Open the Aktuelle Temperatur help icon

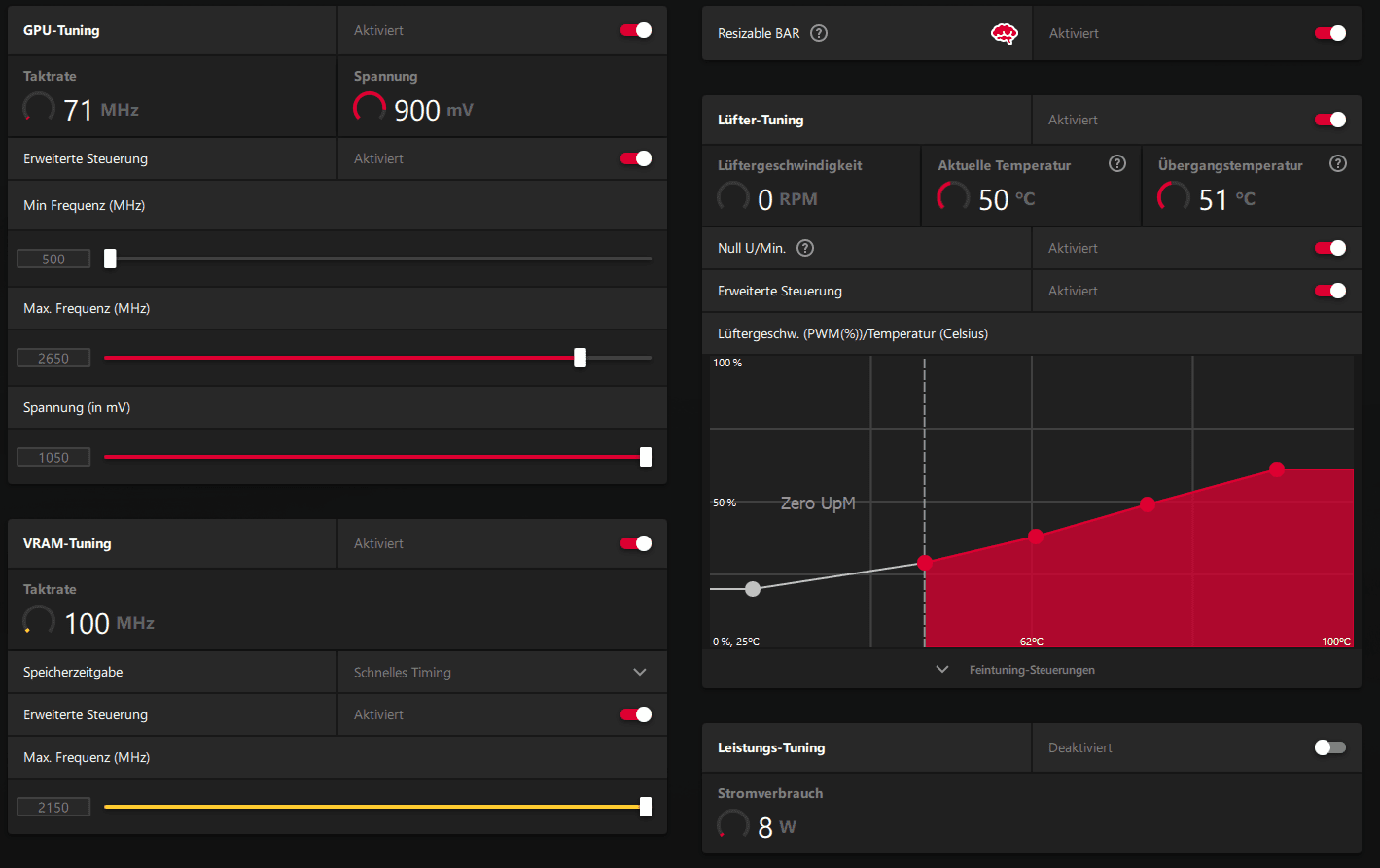tap(1117, 163)
